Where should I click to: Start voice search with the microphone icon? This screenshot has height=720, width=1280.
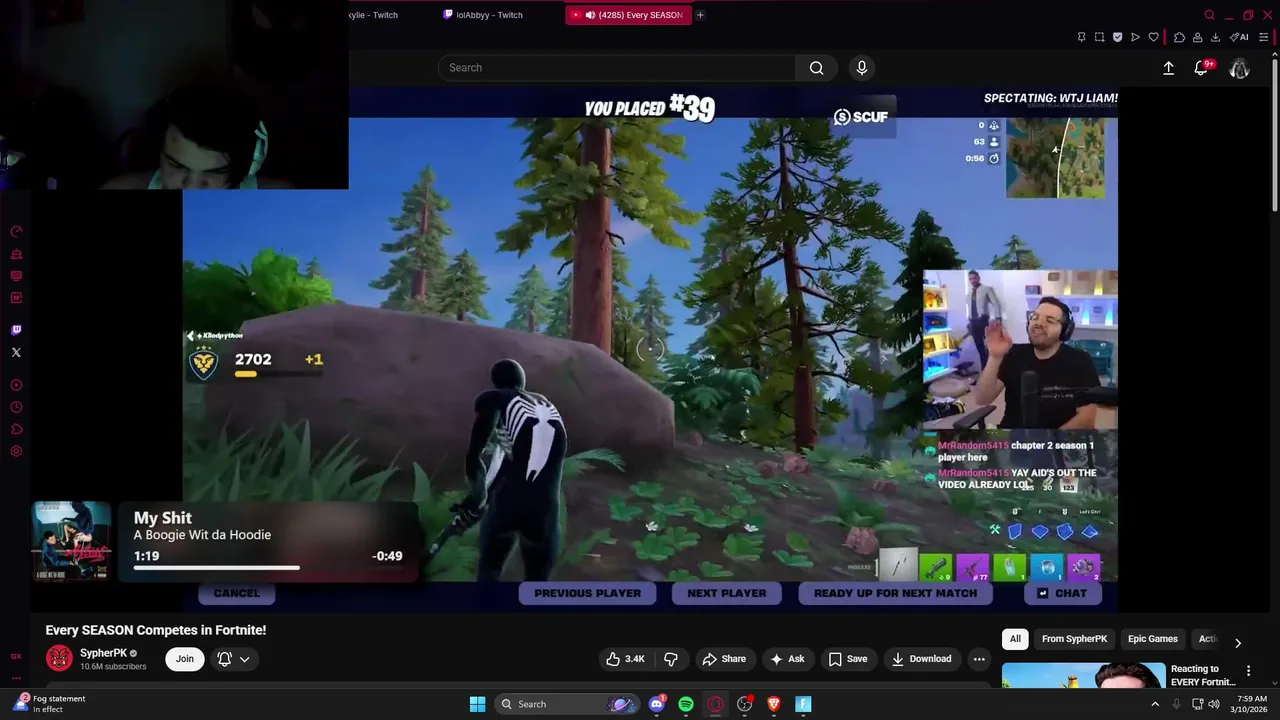point(862,68)
